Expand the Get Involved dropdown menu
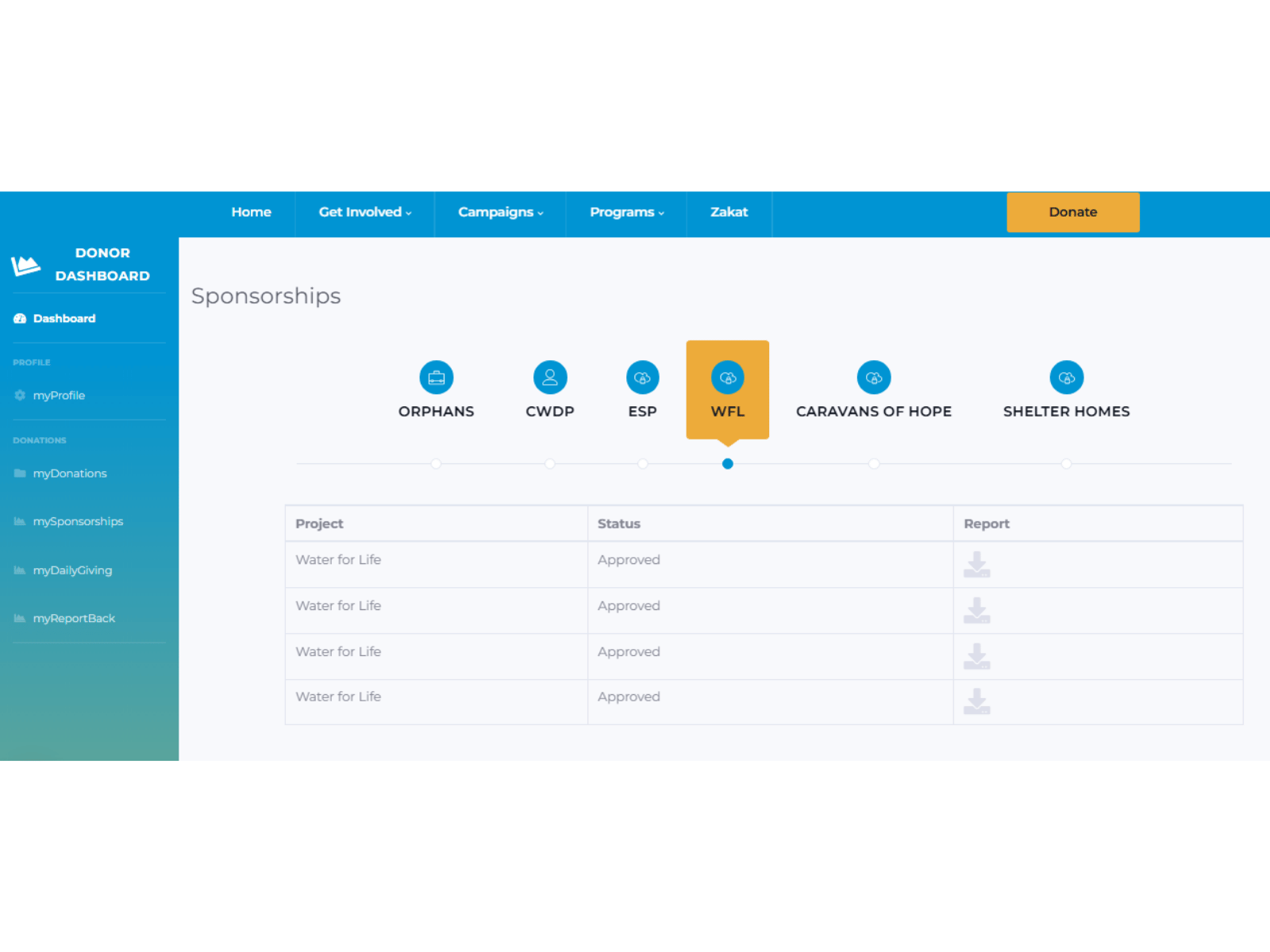The height and width of the screenshot is (952, 1270). point(365,212)
